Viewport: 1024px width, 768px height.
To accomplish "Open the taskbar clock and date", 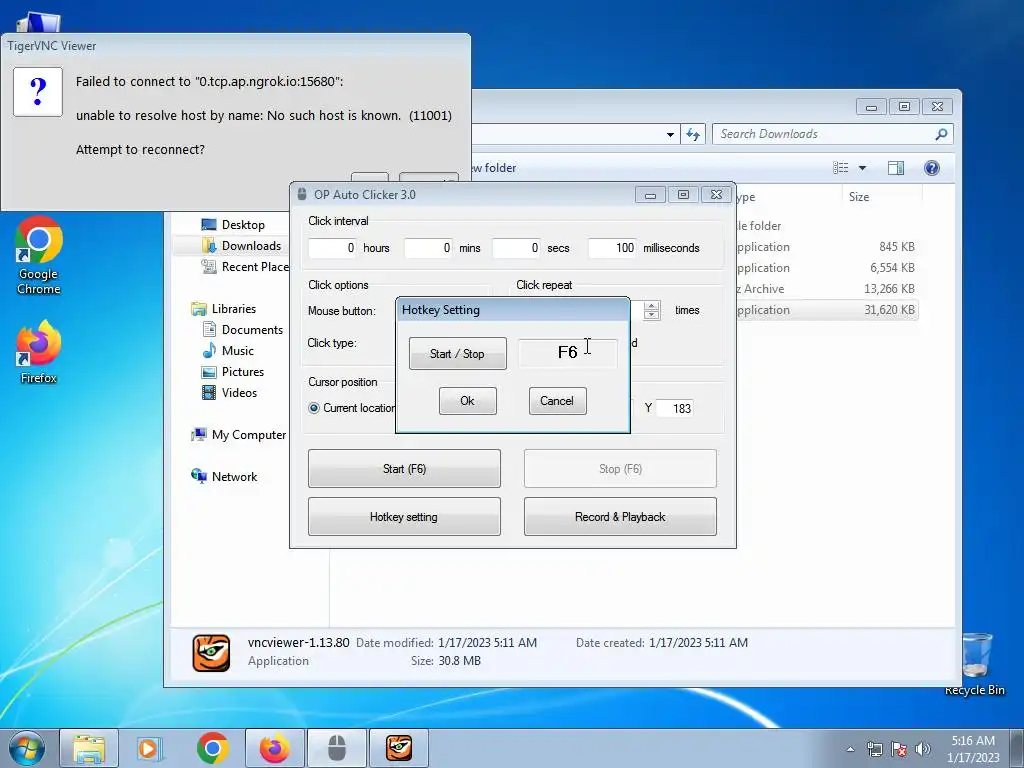I will pos(973,749).
